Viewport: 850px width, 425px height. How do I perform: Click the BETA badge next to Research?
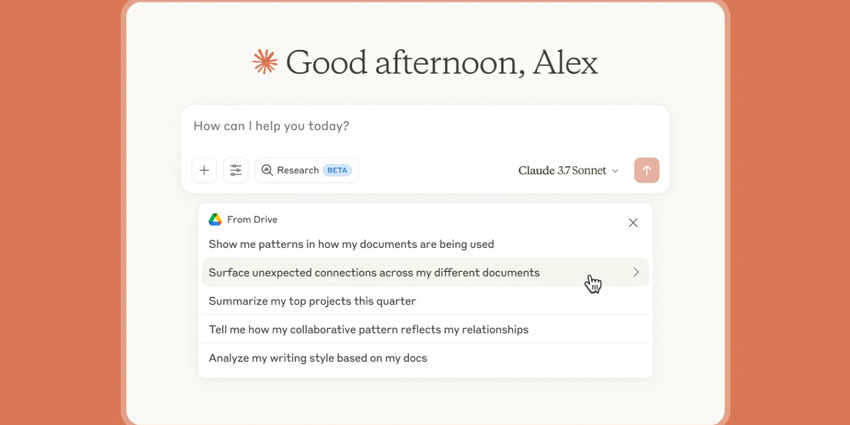[337, 170]
